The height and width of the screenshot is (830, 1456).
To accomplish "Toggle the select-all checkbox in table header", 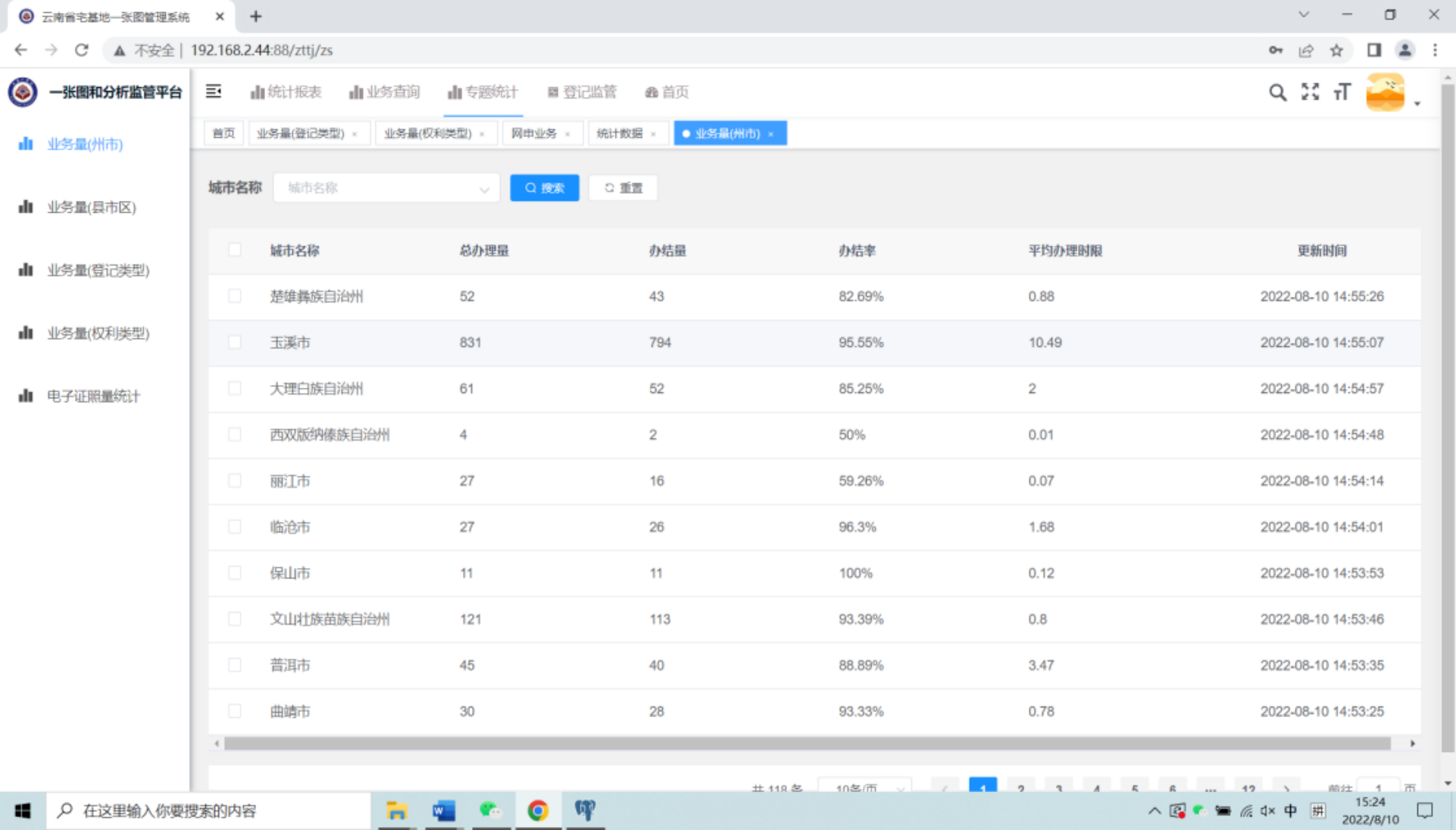I will click(x=235, y=250).
